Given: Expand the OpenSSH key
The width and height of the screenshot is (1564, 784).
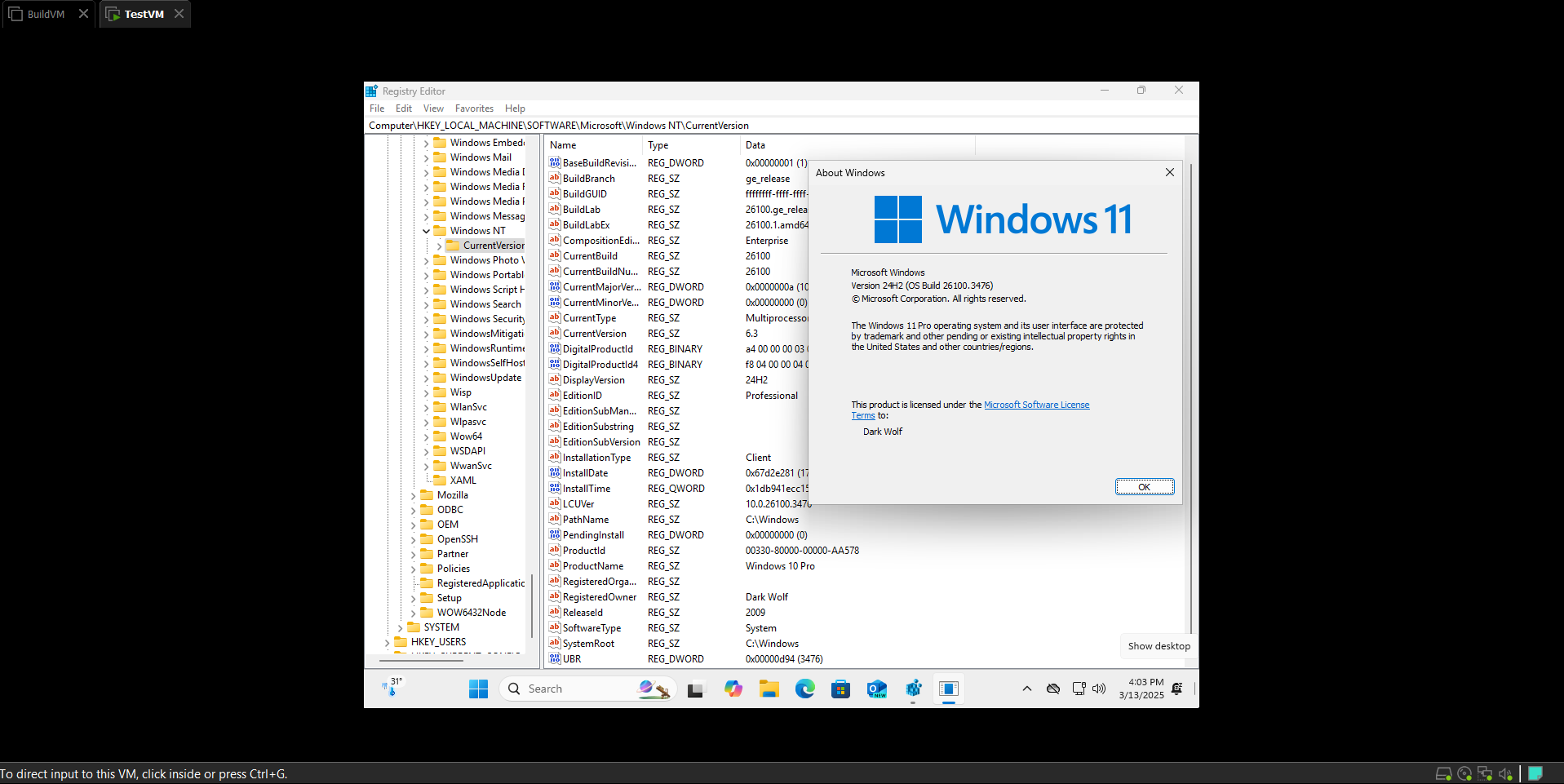Looking at the screenshot, I should coord(413,539).
